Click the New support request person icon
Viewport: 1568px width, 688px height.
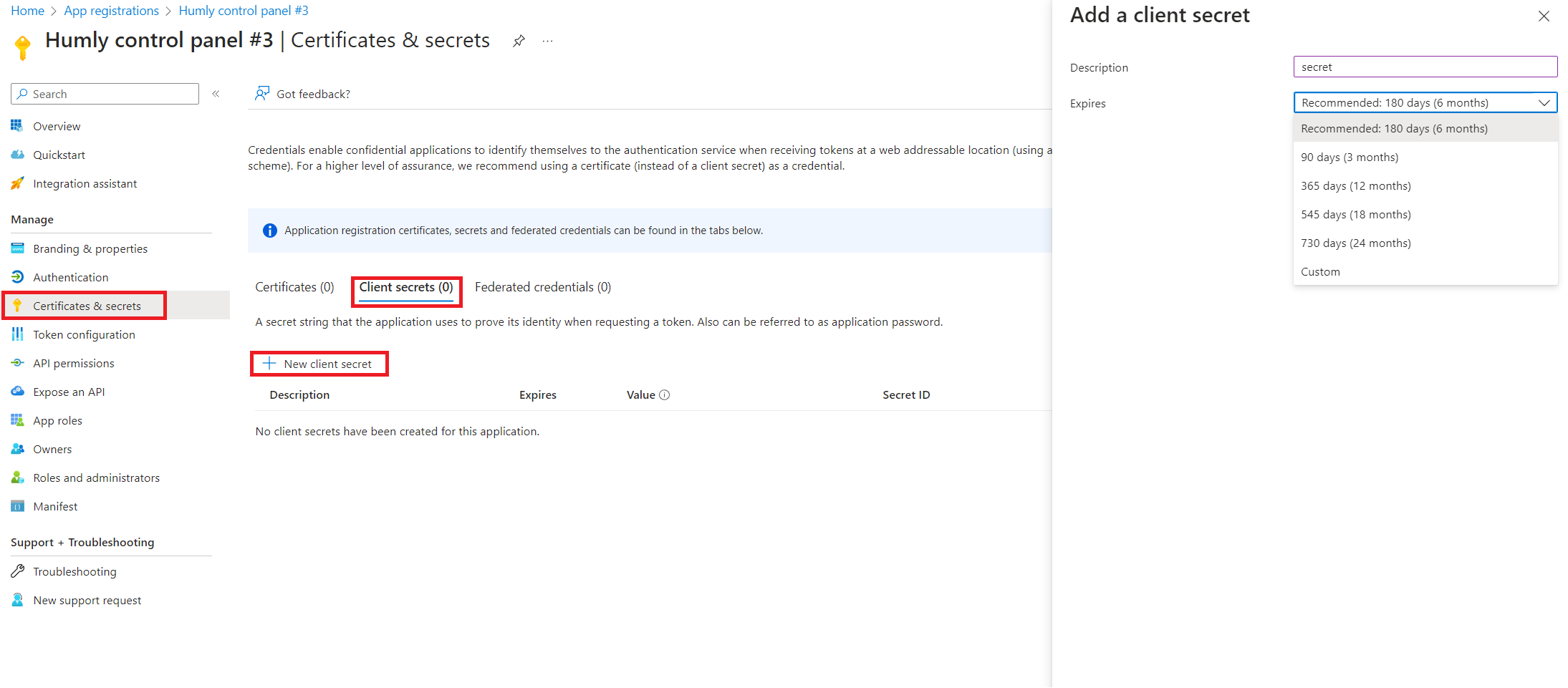point(17,600)
